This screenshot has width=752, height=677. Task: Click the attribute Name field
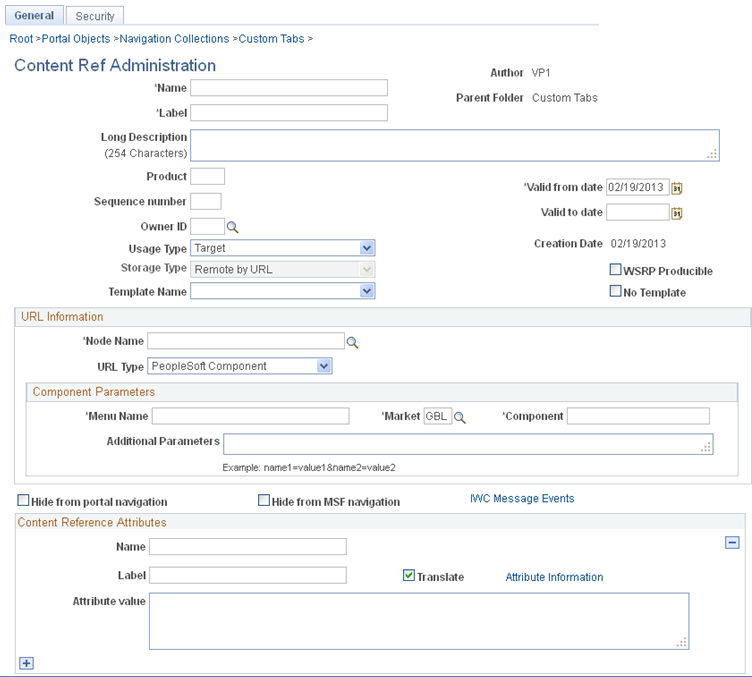(247, 547)
